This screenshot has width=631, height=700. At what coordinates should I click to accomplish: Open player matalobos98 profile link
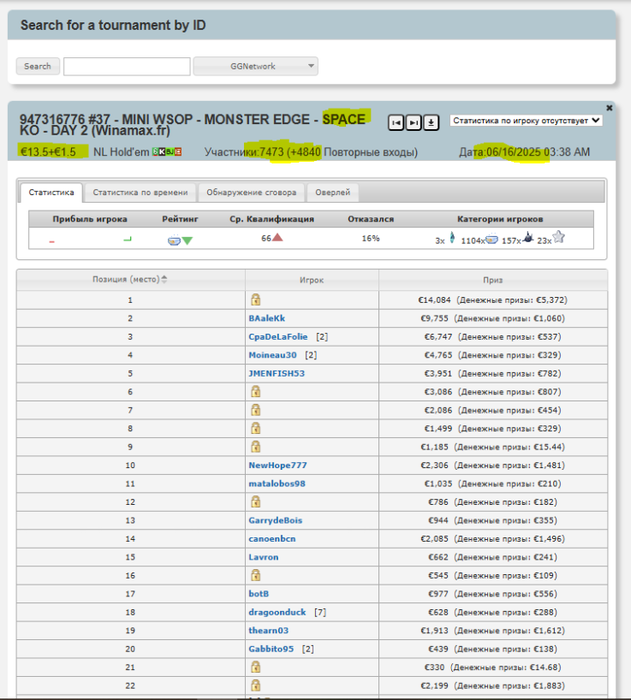point(277,483)
